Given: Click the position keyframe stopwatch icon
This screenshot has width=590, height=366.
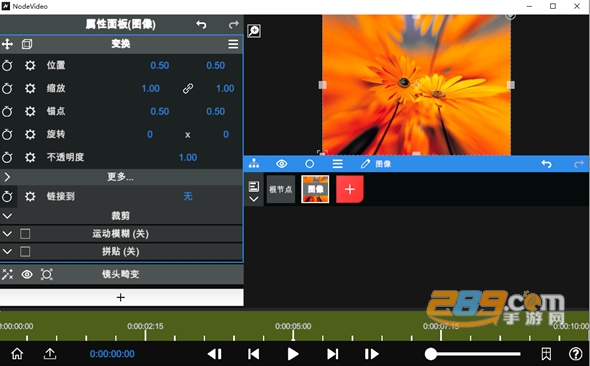Looking at the screenshot, I should (7, 65).
